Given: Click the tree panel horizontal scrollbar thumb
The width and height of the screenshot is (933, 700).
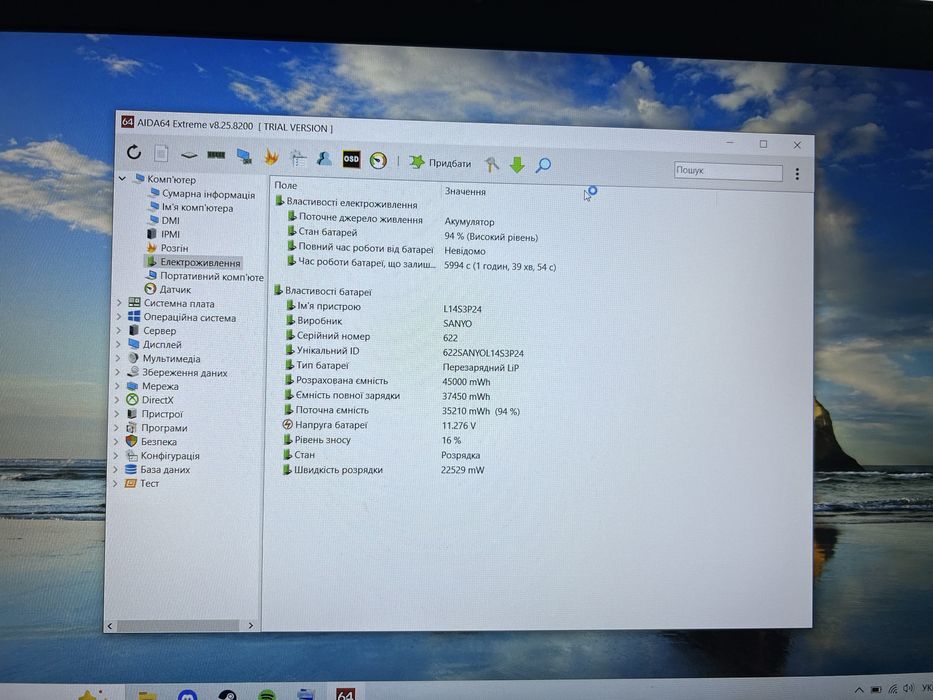Looking at the screenshot, I should pos(177,626).
